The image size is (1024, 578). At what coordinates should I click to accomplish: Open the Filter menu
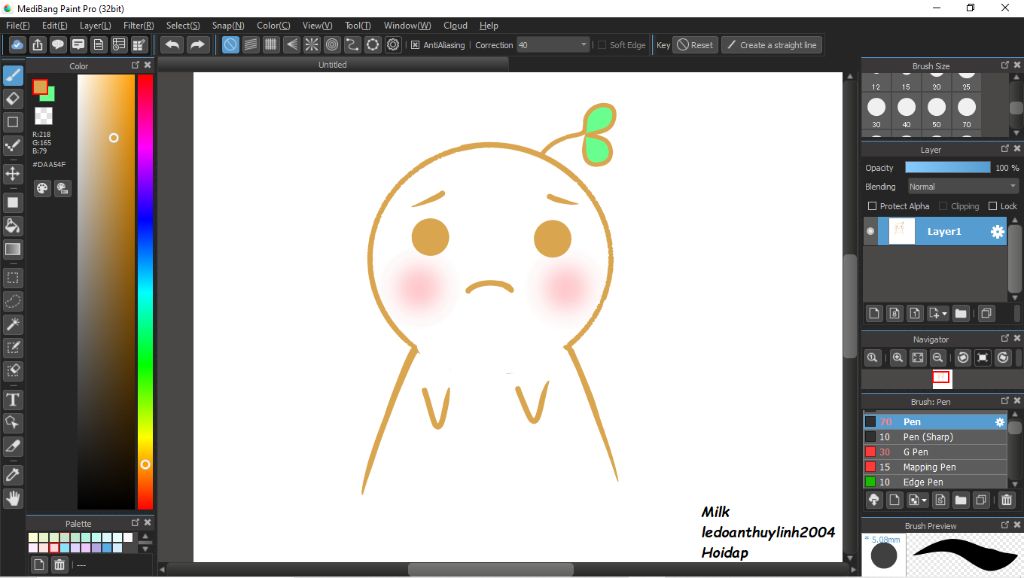point(138,25)
